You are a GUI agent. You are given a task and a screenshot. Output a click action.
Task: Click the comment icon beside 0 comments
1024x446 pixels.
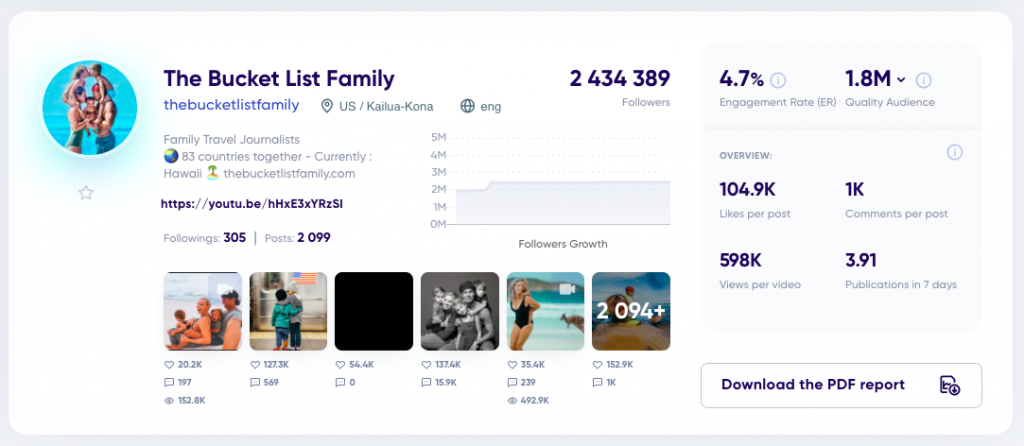[340, 383]
